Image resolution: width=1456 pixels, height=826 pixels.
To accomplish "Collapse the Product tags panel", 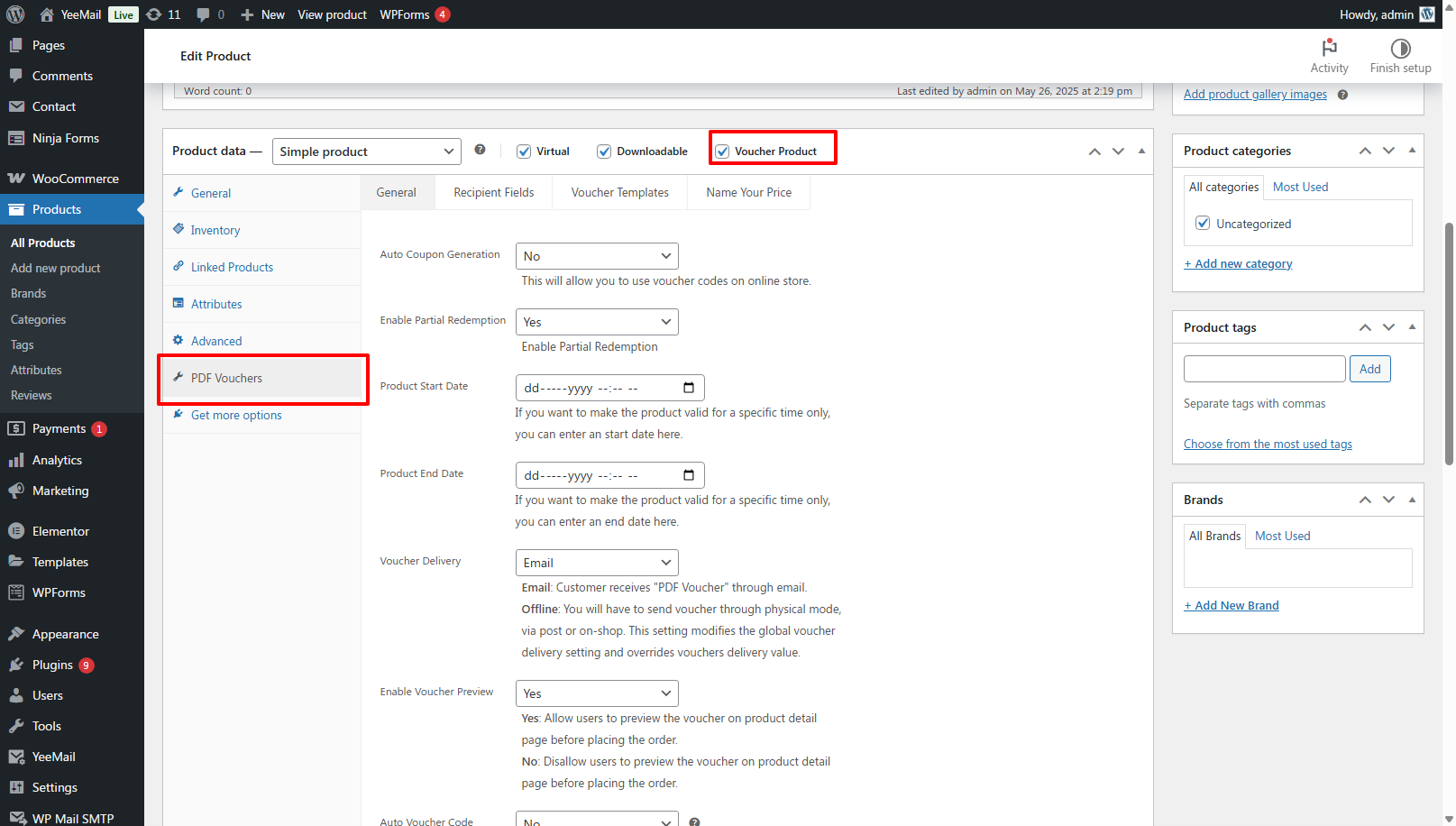I will click(x=1412, y=327).
